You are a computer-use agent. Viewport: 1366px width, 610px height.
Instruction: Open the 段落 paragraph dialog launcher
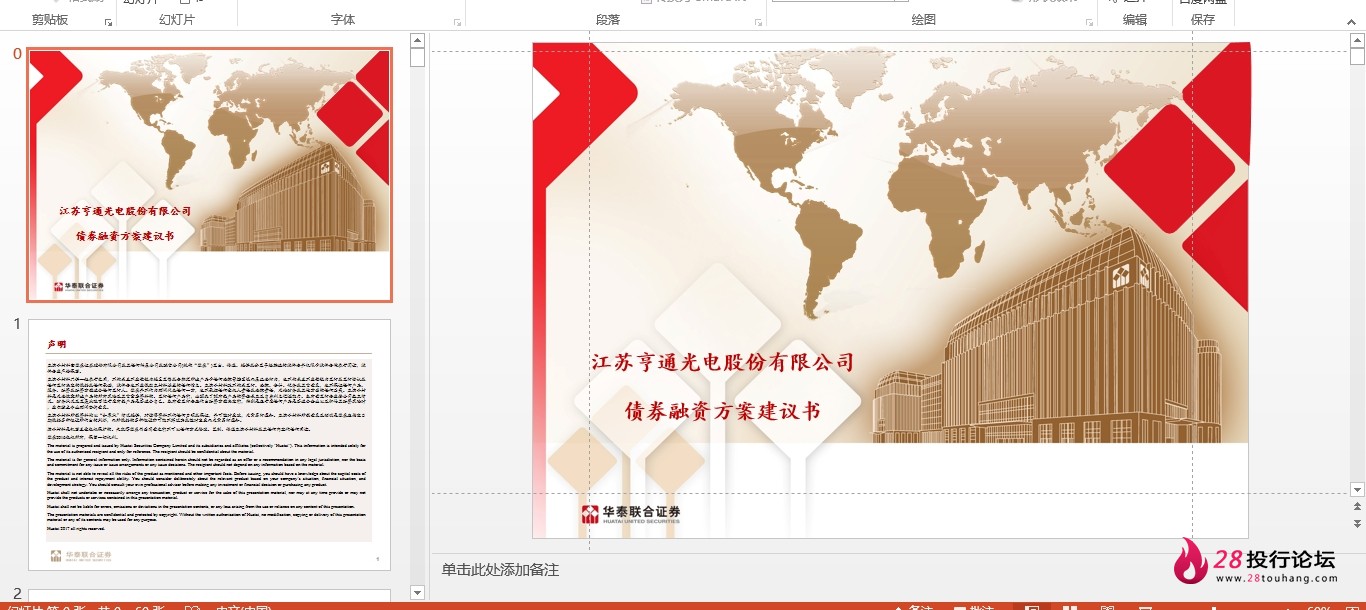(757, 21)
